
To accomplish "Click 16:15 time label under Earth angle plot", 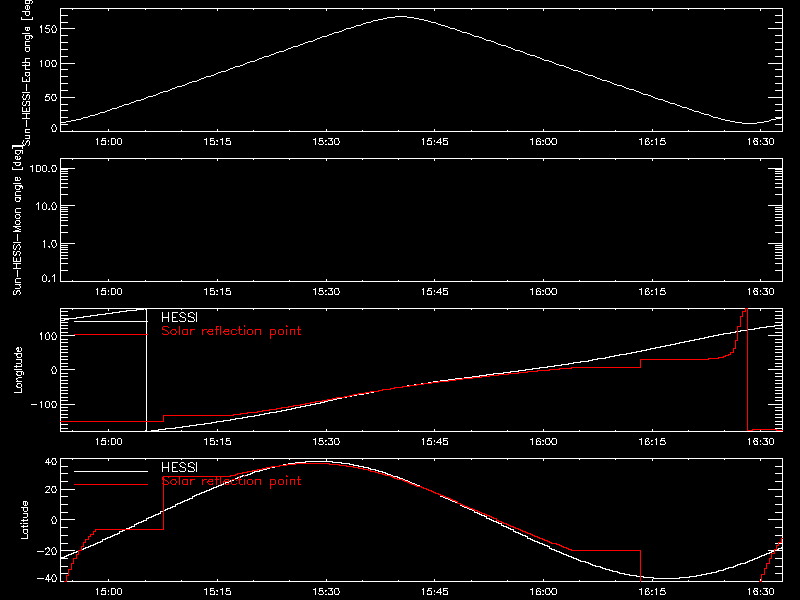I will [x=652, y=142].
